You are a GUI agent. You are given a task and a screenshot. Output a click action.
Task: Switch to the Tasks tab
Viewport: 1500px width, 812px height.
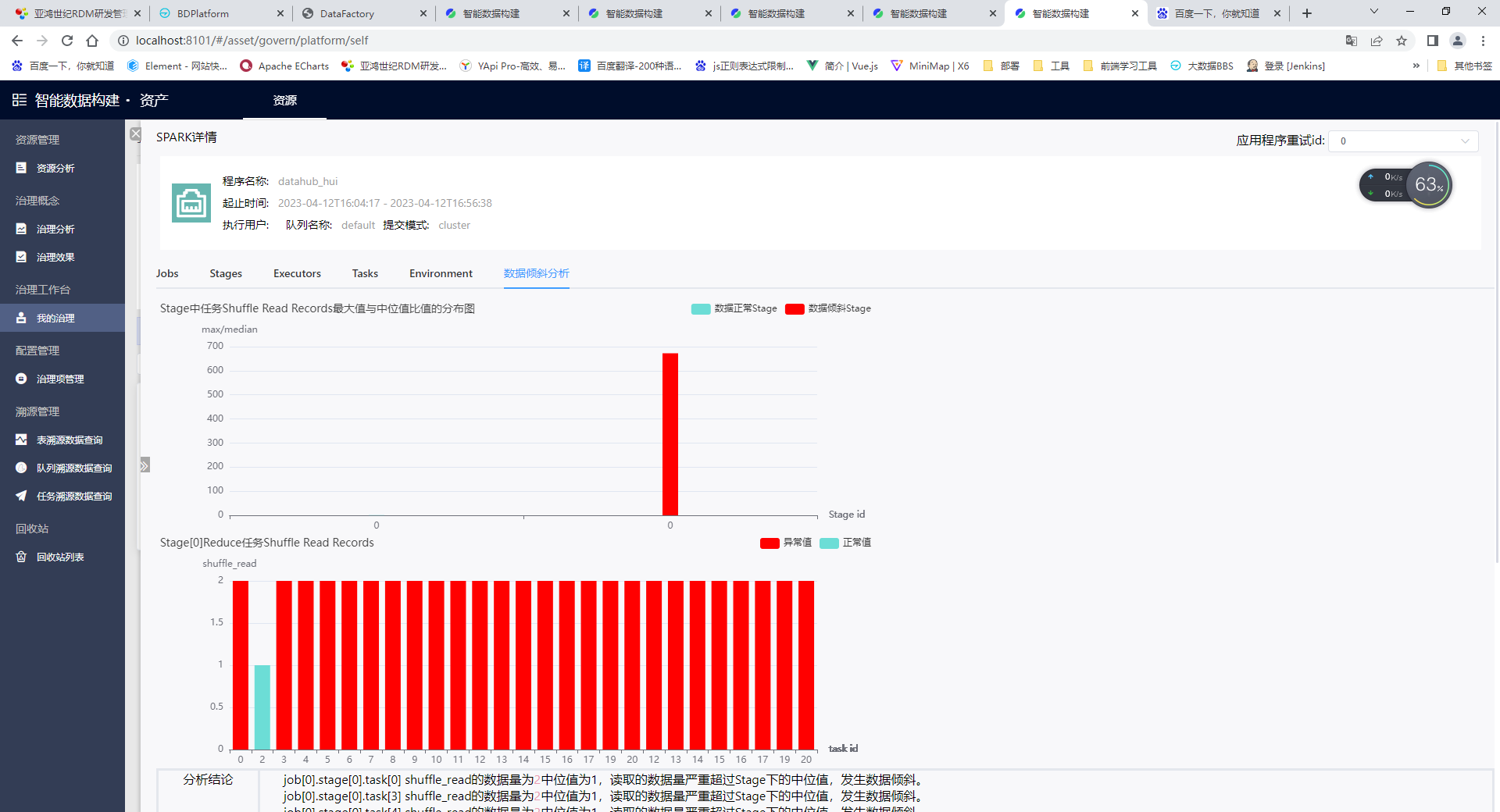coord(365,273)
